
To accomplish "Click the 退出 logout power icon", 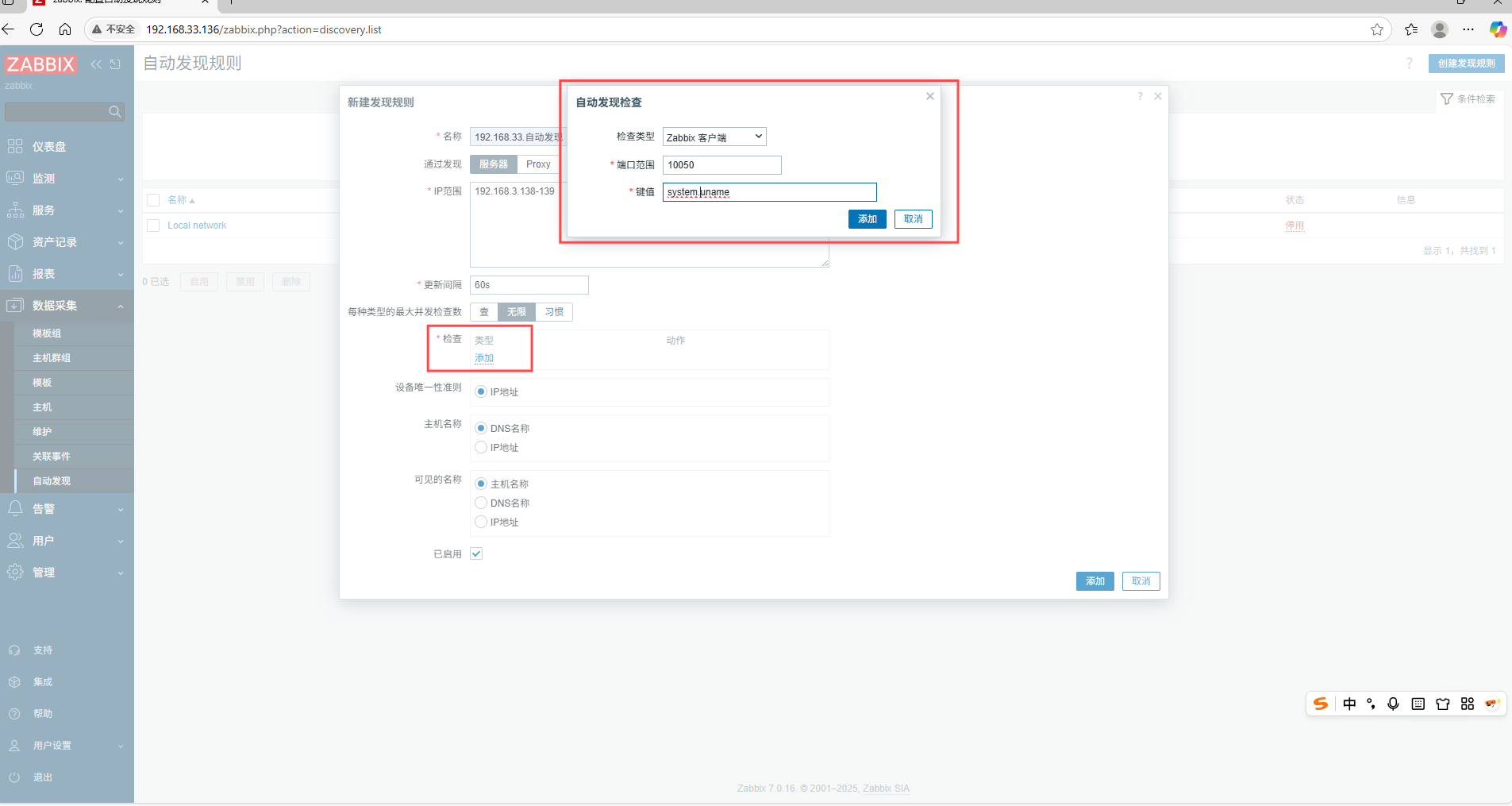I will [x=14, y=777].
